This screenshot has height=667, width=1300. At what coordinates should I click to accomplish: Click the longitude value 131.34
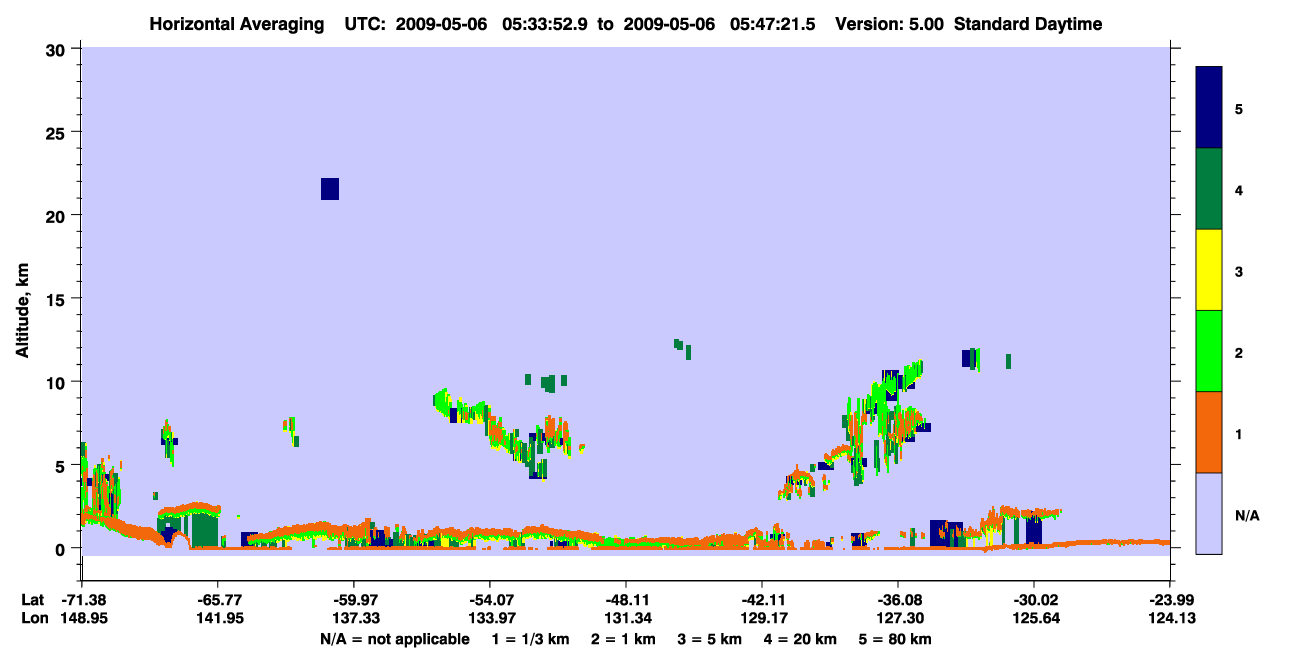[626, 618]
